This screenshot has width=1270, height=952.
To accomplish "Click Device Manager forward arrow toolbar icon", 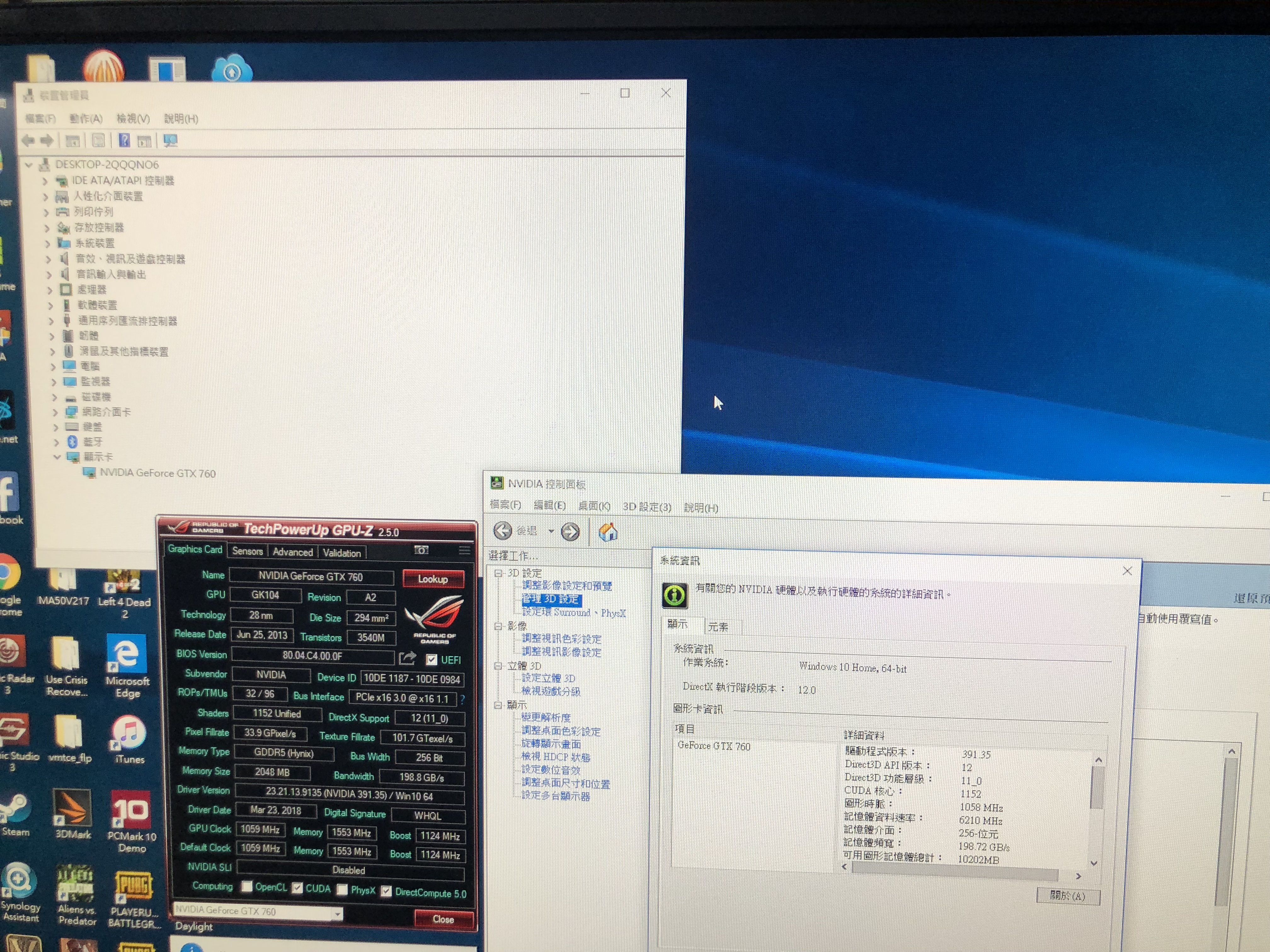I will 47,140.
